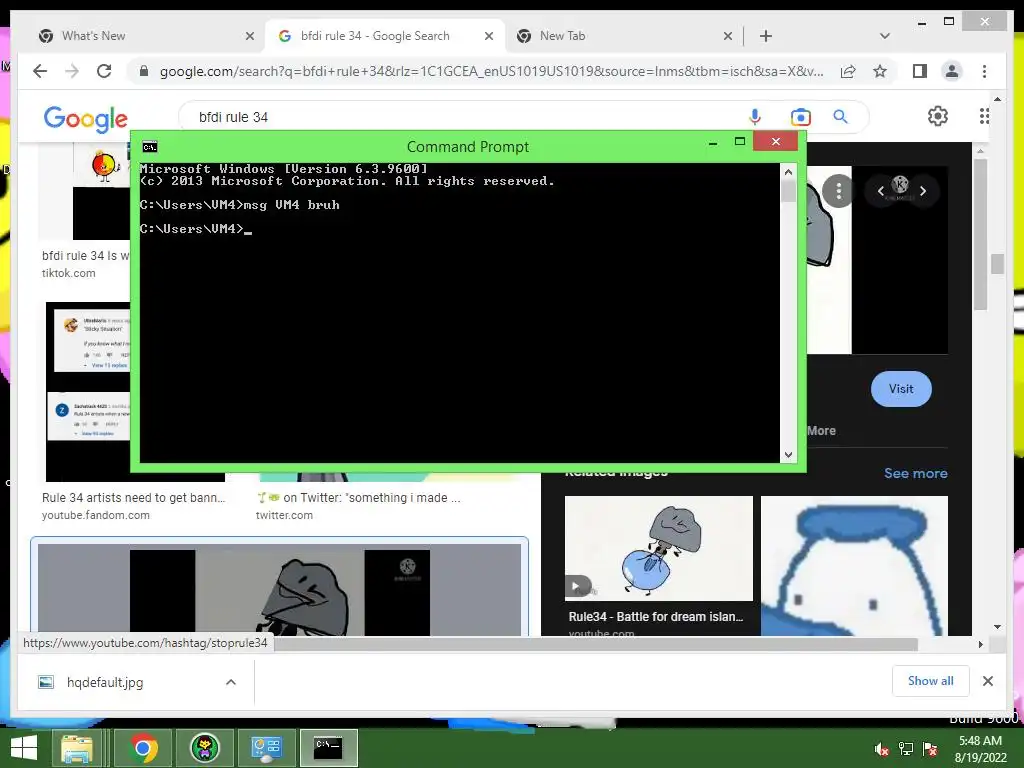Viewport: 1024px width, 768px height.
Task: Open the Rule34 Battle for dream island thumbnail
Action: click(x=658, y=548)
